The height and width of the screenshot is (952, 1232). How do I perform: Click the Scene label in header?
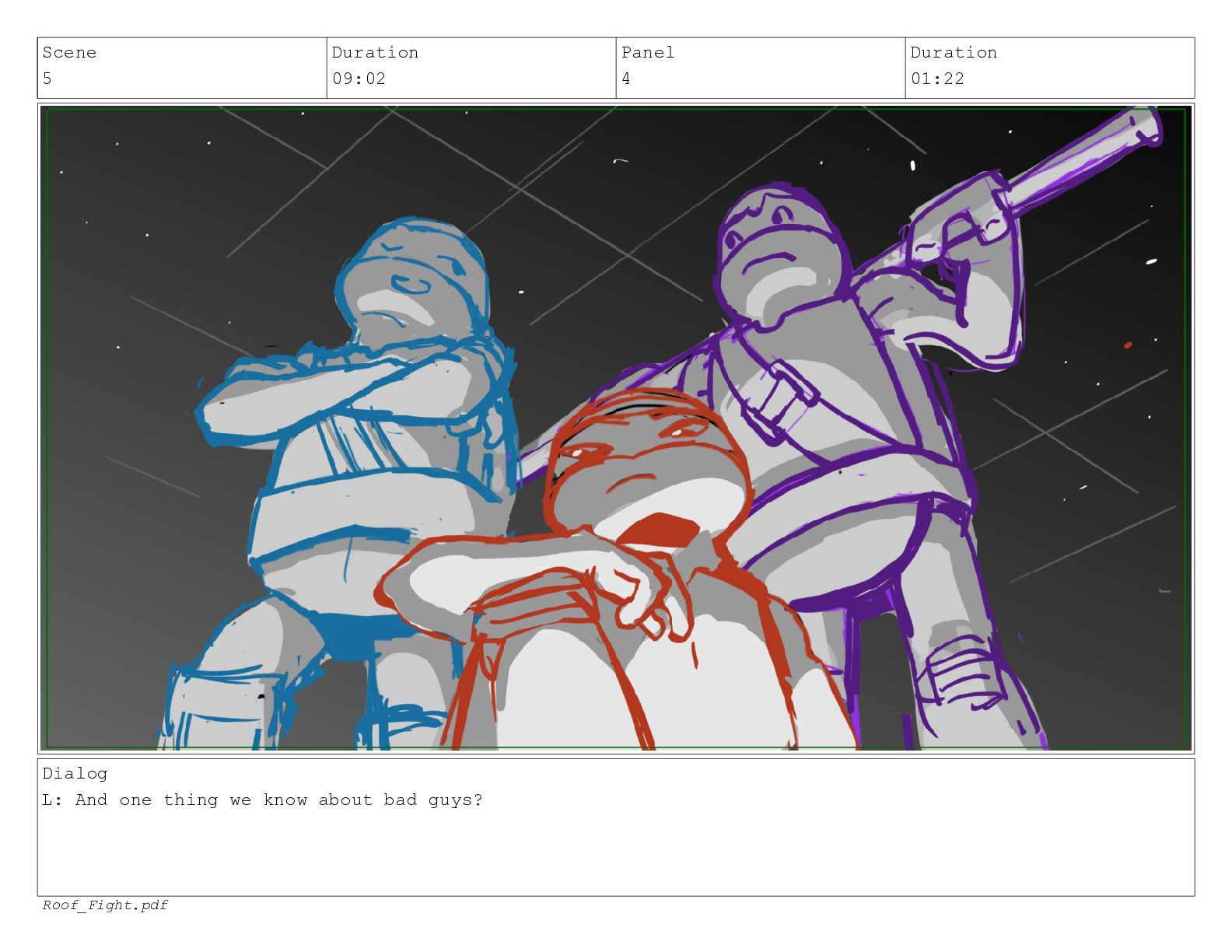click(69, 52)
